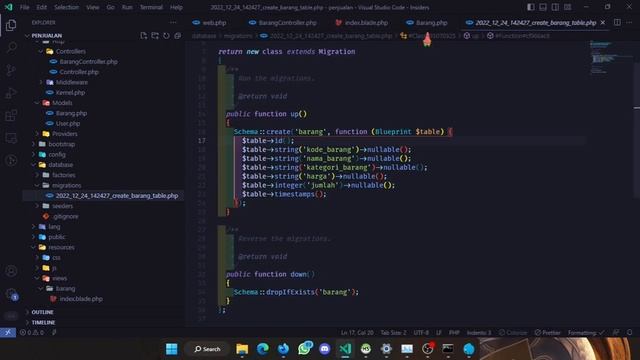640x360 pixels.
Task: Open the Source Control view
Action: tap(11, 70)
